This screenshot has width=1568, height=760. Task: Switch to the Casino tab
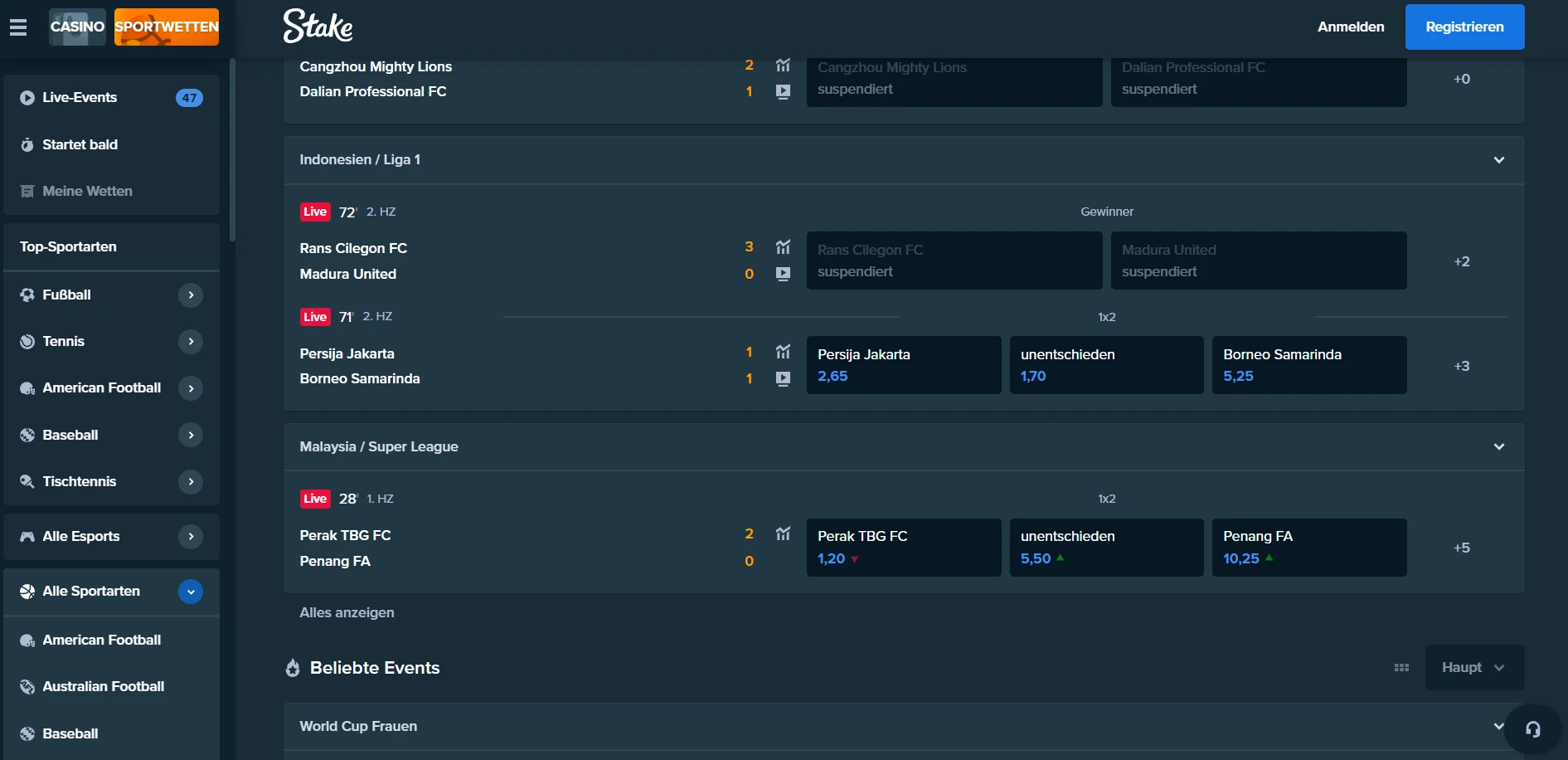pyautogui.click(x=77, y=27)
